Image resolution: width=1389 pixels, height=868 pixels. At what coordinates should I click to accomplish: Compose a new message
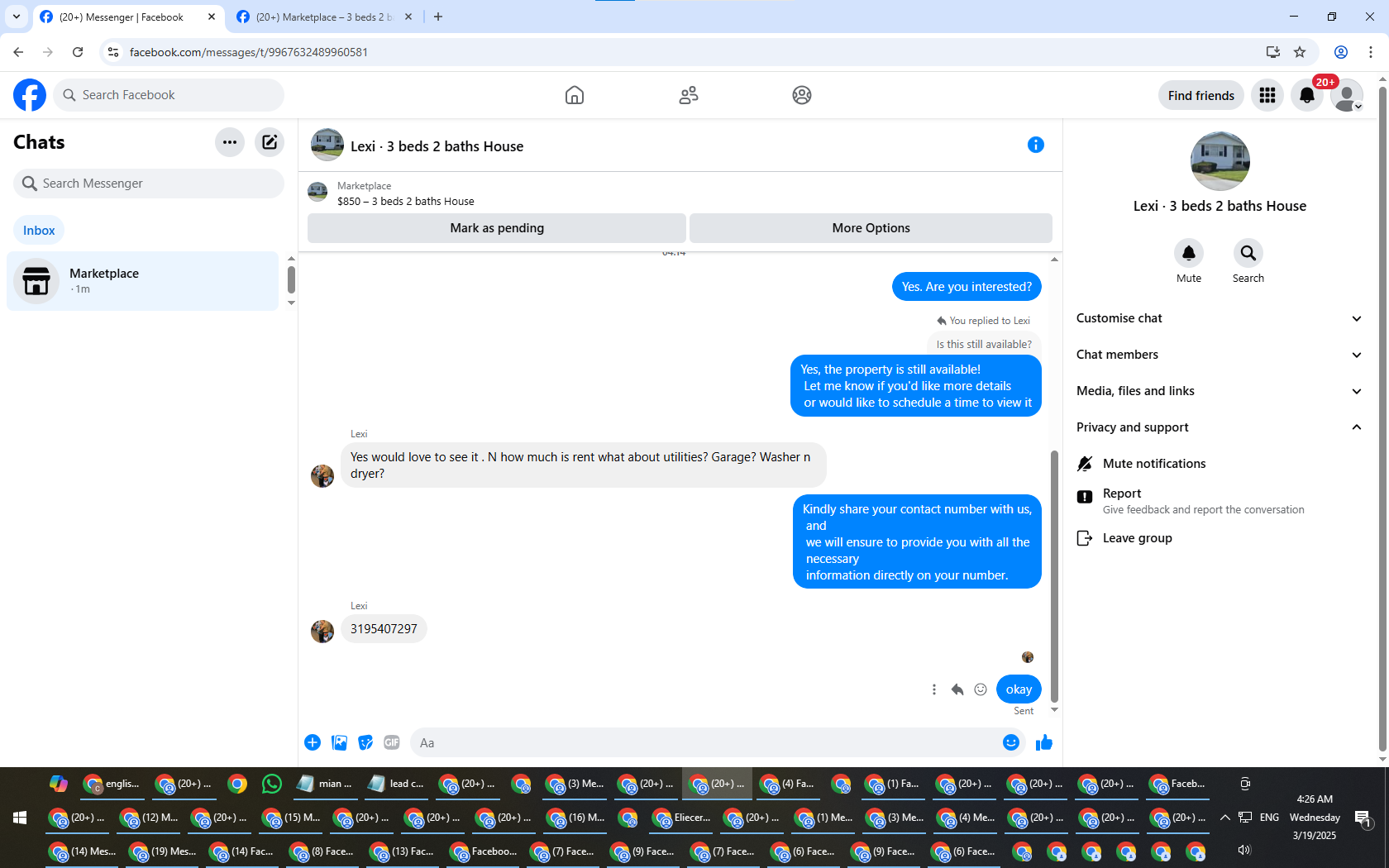[x=270, y=142]
